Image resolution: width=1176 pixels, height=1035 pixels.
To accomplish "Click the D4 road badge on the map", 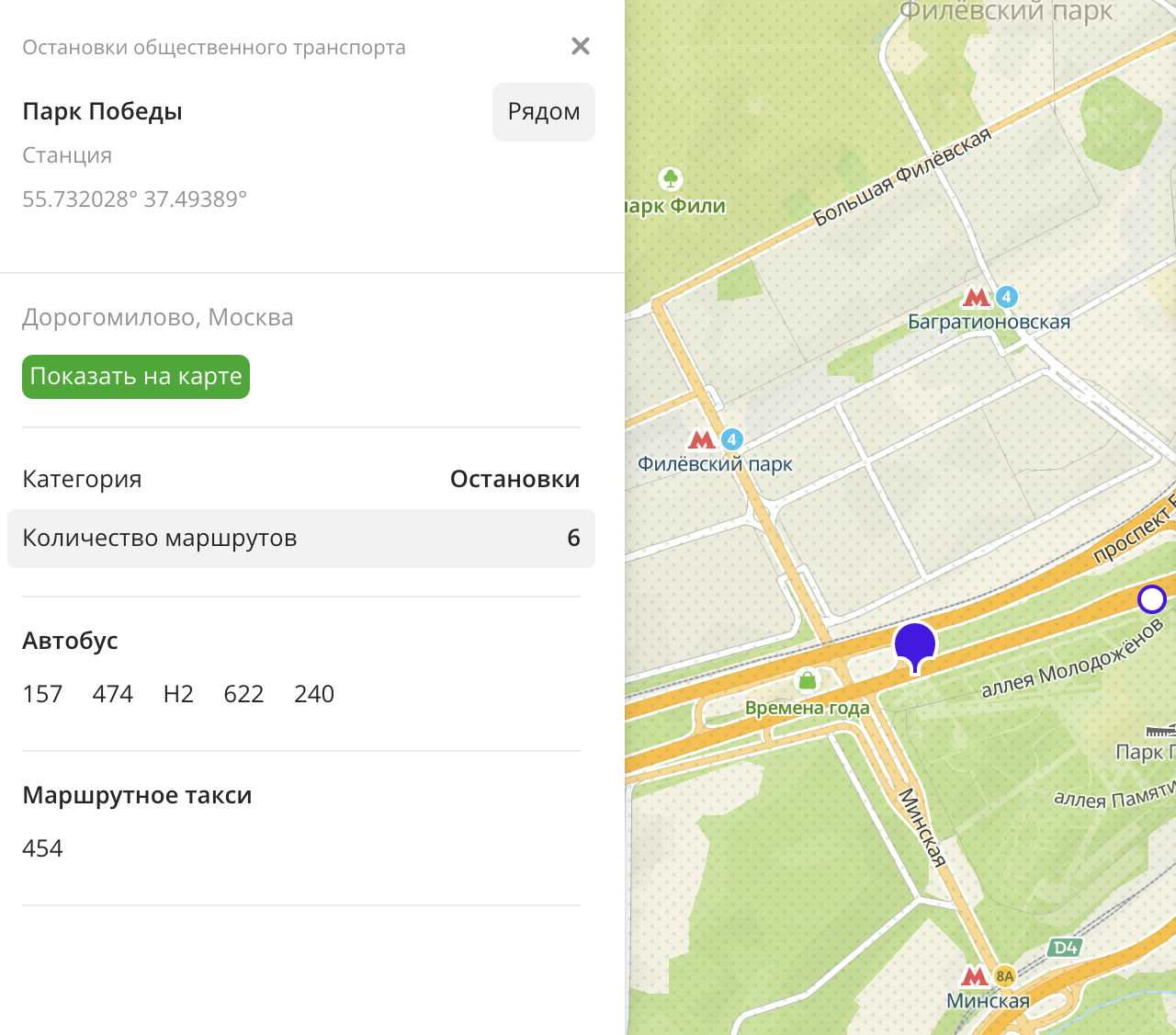I will [x=1064, y=950].
